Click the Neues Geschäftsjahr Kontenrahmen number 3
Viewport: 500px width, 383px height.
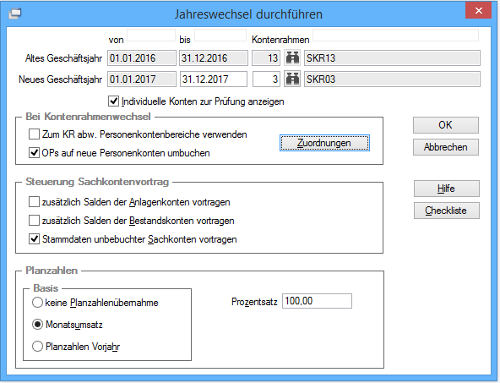tap(266, 79)
